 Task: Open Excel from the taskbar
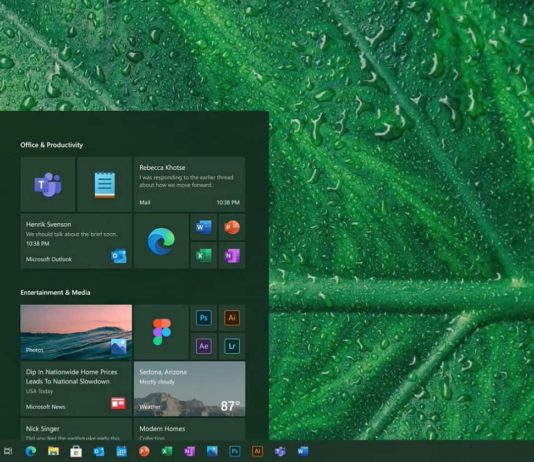click(x=167, y=451)
